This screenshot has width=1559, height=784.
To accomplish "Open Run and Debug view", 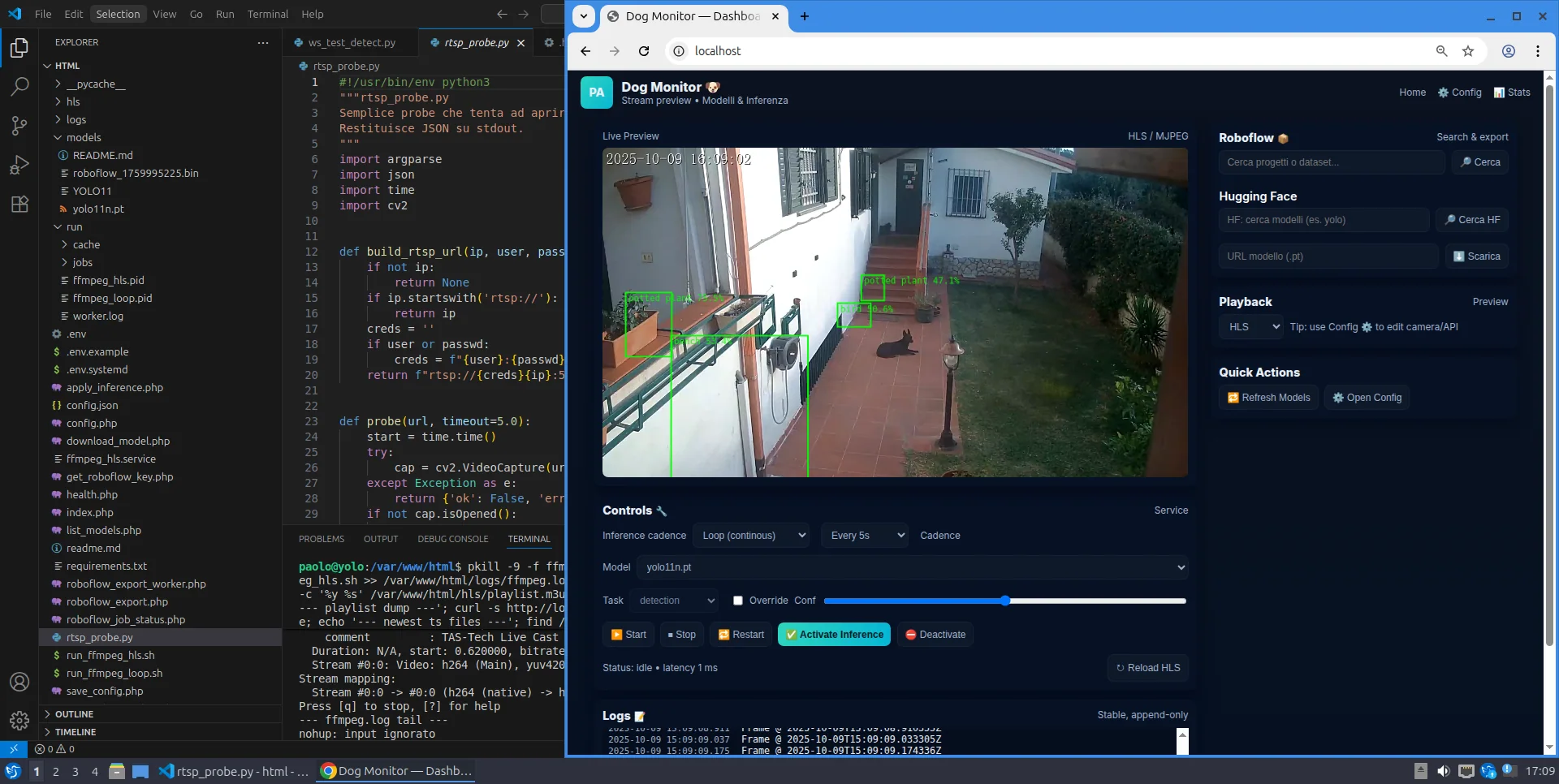I will (19, 165).
